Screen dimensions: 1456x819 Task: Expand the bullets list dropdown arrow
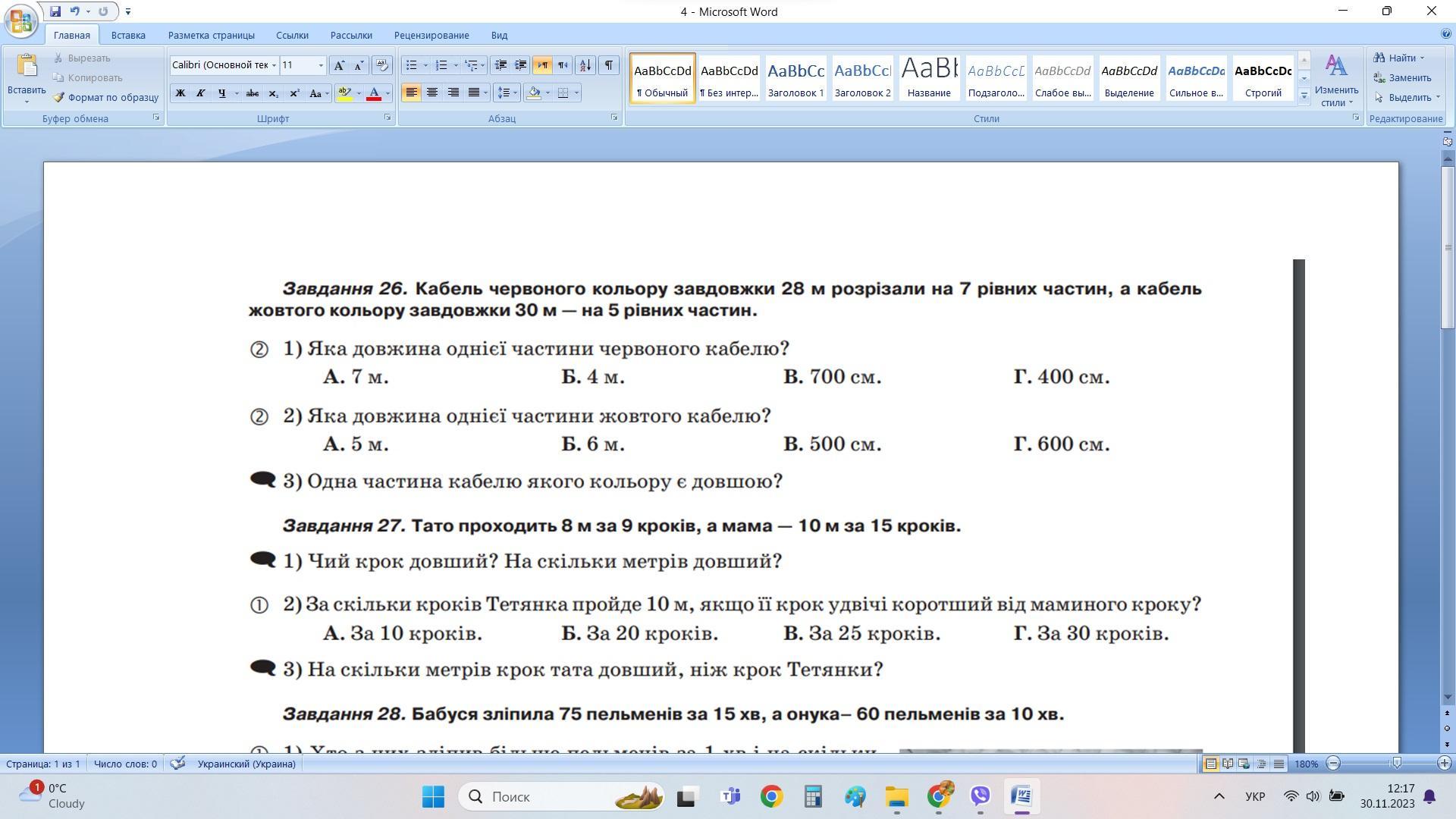click(425, 65)
